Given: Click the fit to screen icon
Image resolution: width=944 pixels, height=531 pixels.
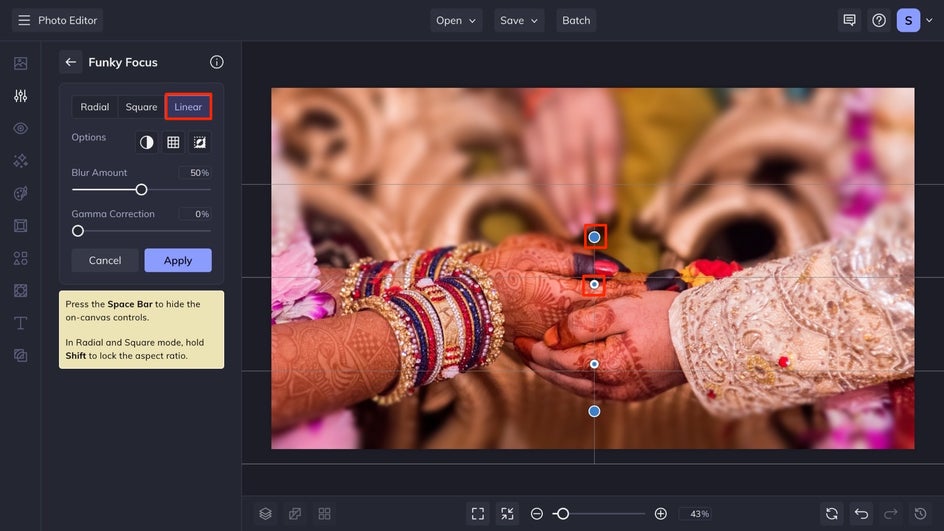Looking at the screenshot, I should click(478, 514).
